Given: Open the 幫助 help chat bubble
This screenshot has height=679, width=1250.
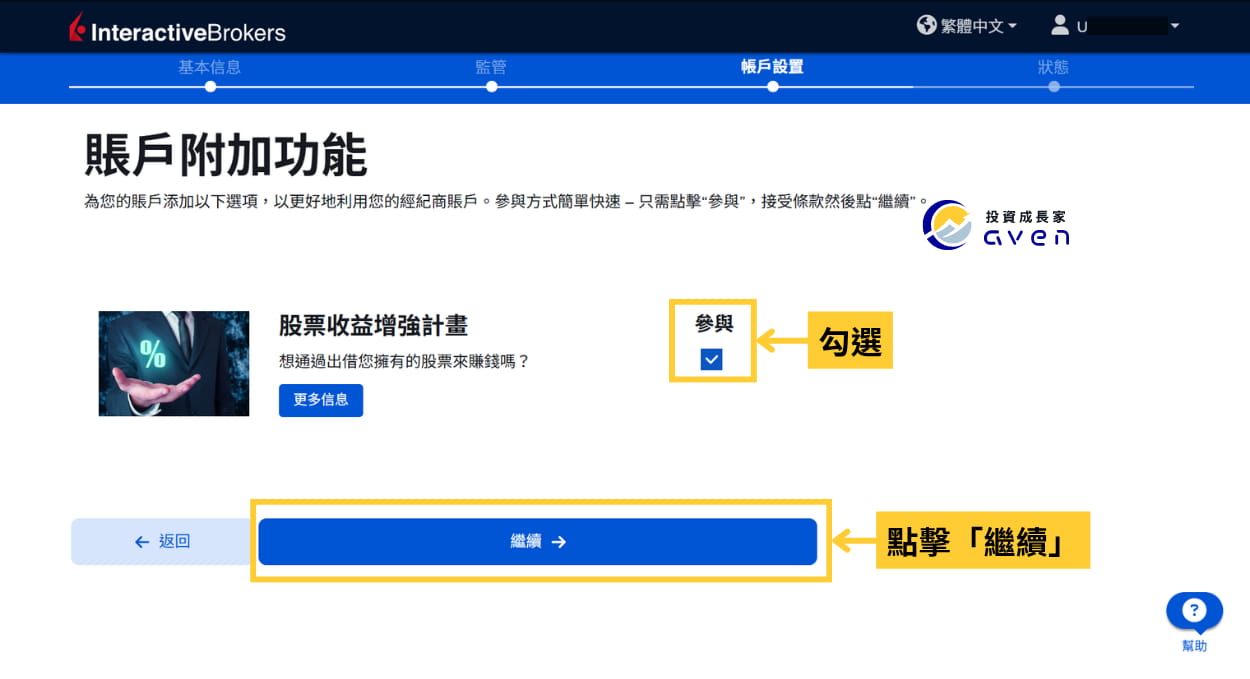Looking at the screenshot, I should tap(1194, 612).
